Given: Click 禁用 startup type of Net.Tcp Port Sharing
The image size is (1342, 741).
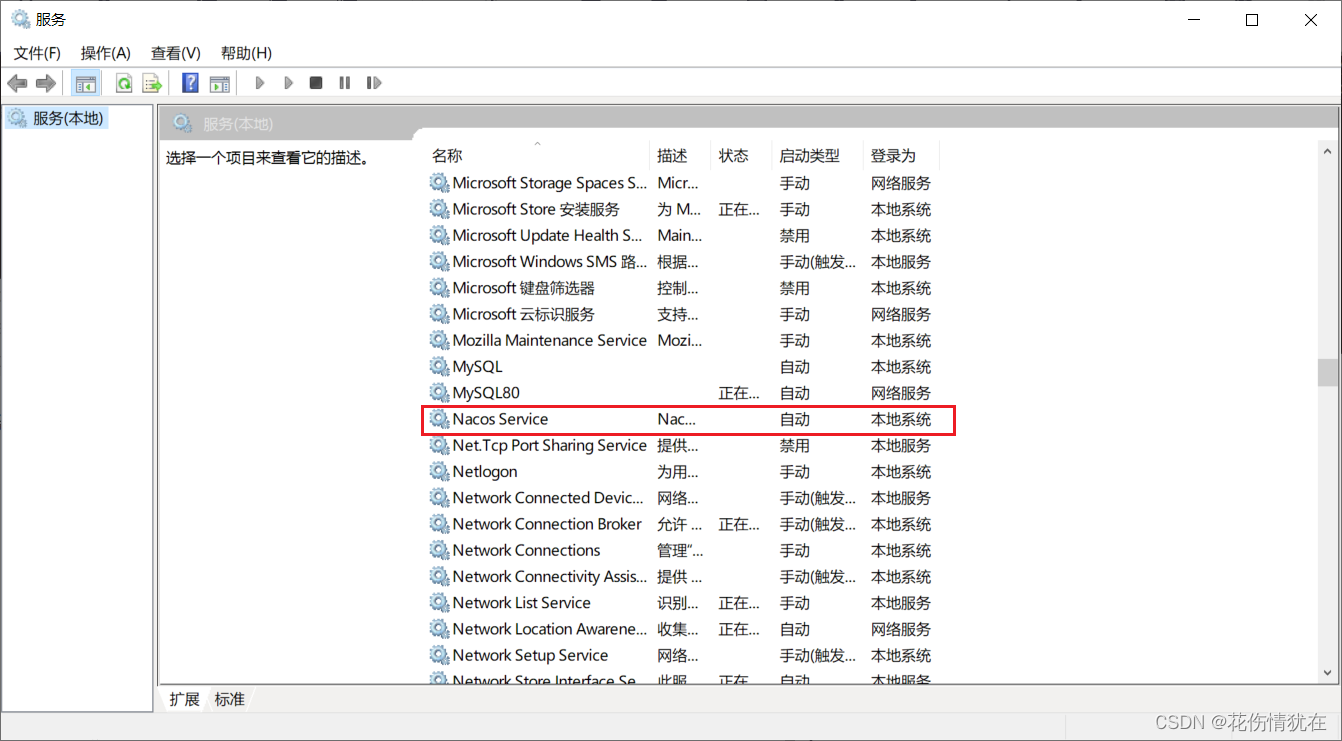Looking at the screenshot, I should point(795,445).
